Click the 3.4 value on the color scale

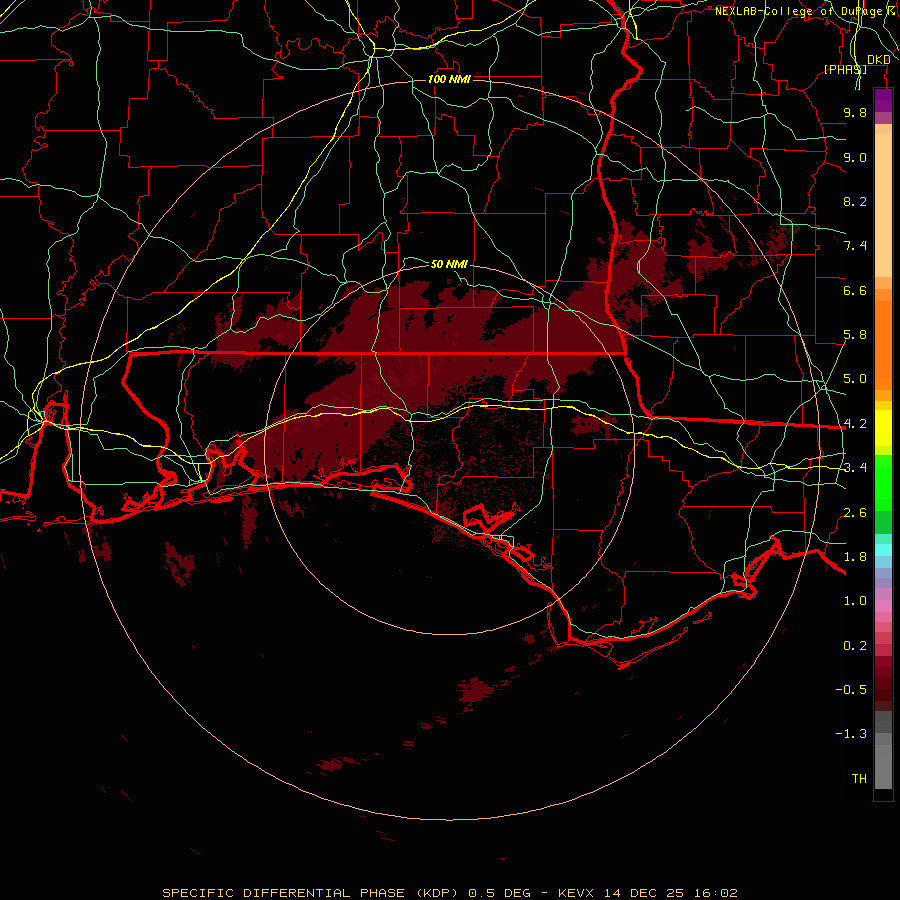(x=855, y=468)
